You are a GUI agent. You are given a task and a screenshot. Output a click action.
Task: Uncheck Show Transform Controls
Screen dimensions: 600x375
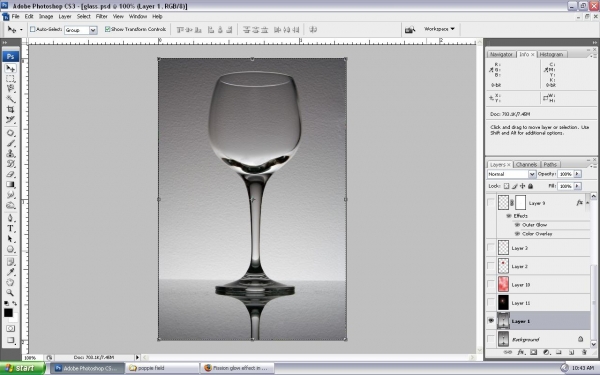[x=108, y=29]
